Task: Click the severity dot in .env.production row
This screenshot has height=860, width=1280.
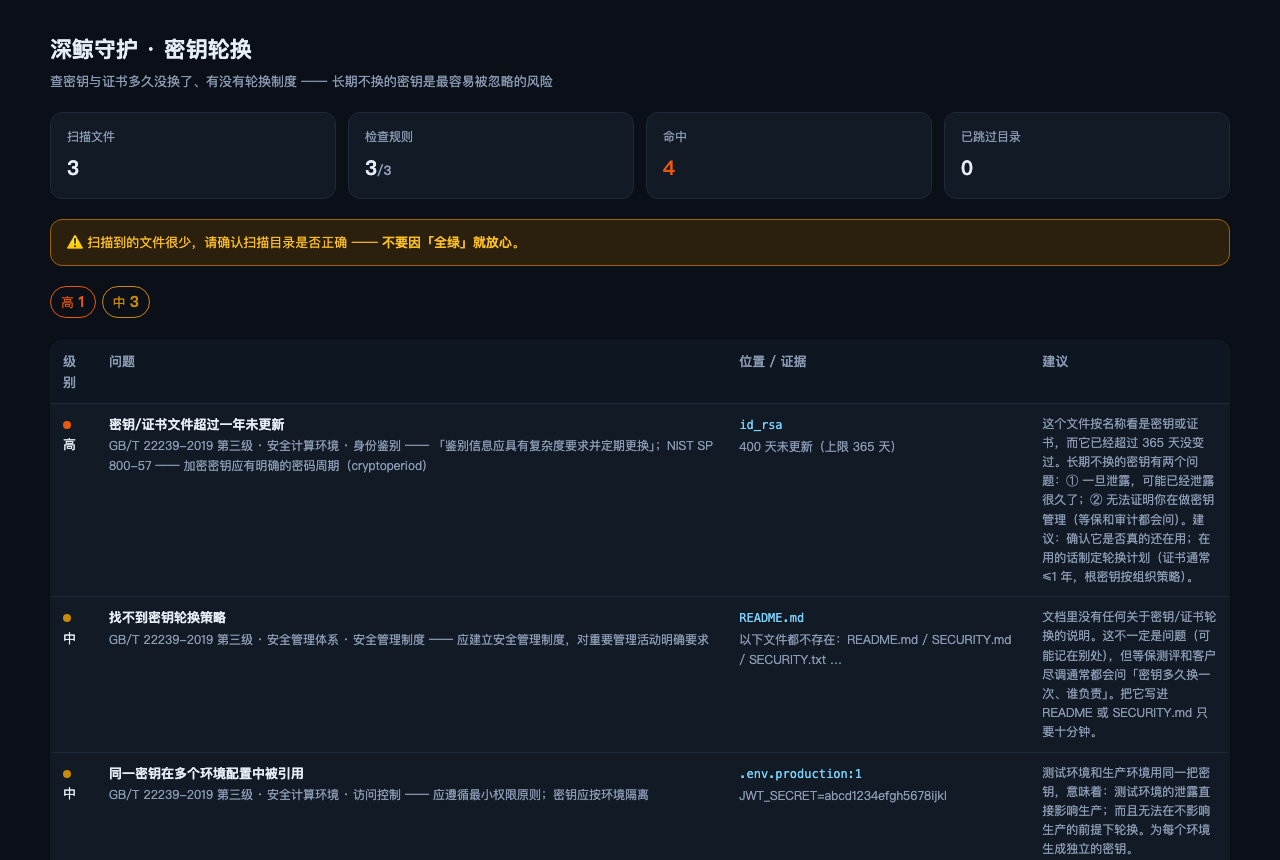Action: coord(67,774)
